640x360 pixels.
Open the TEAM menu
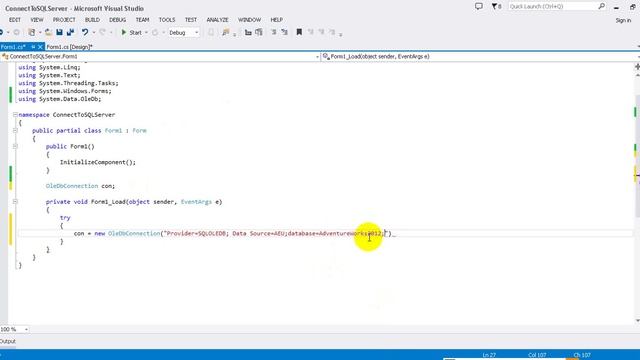click(142, 20)
